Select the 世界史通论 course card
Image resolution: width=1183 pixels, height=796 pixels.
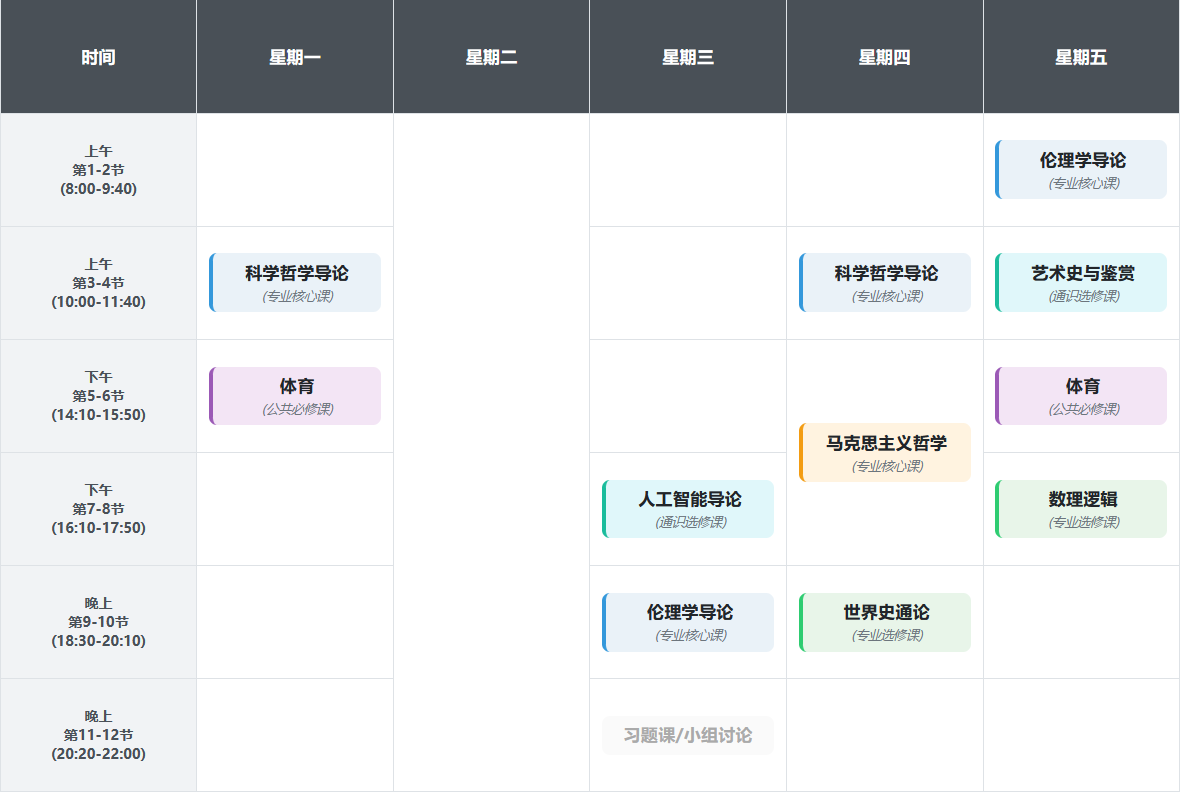click(885, 622)
